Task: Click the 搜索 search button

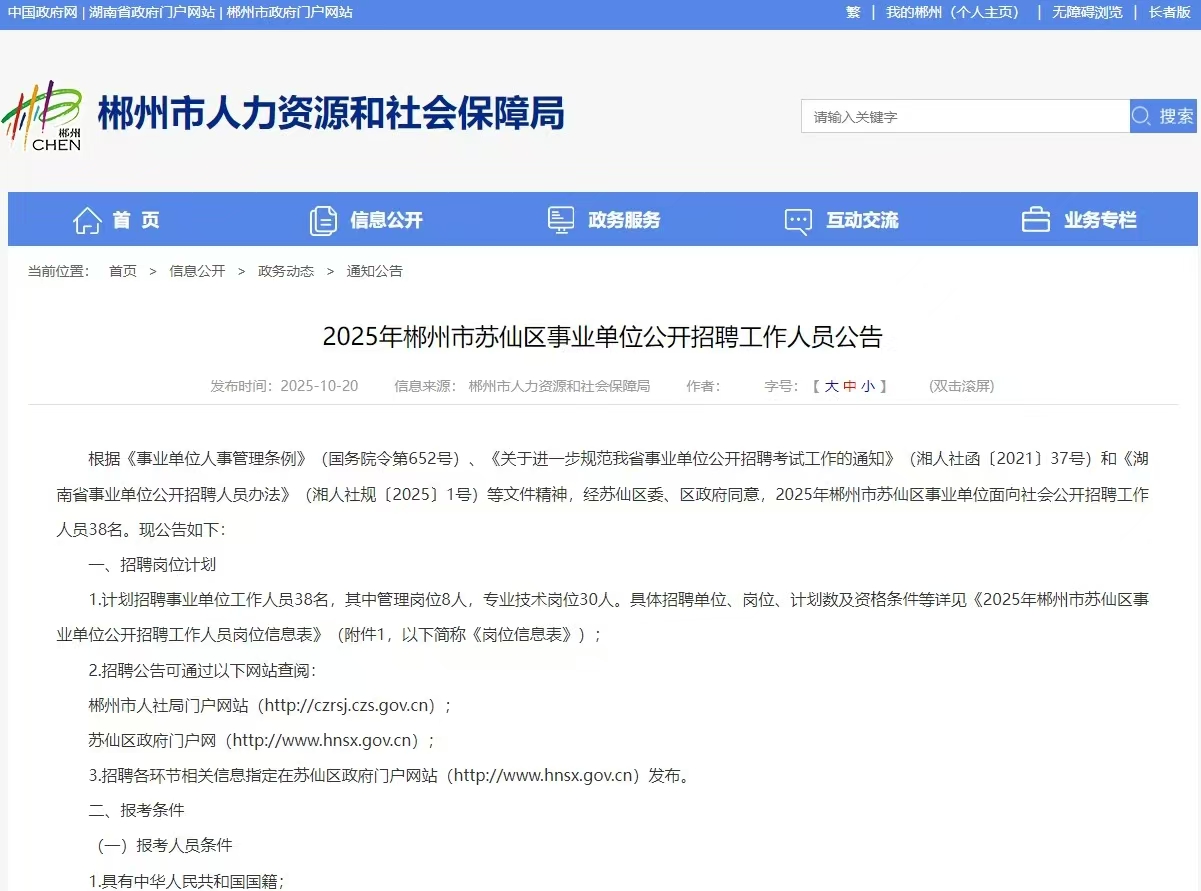Action: (1175, 115)
